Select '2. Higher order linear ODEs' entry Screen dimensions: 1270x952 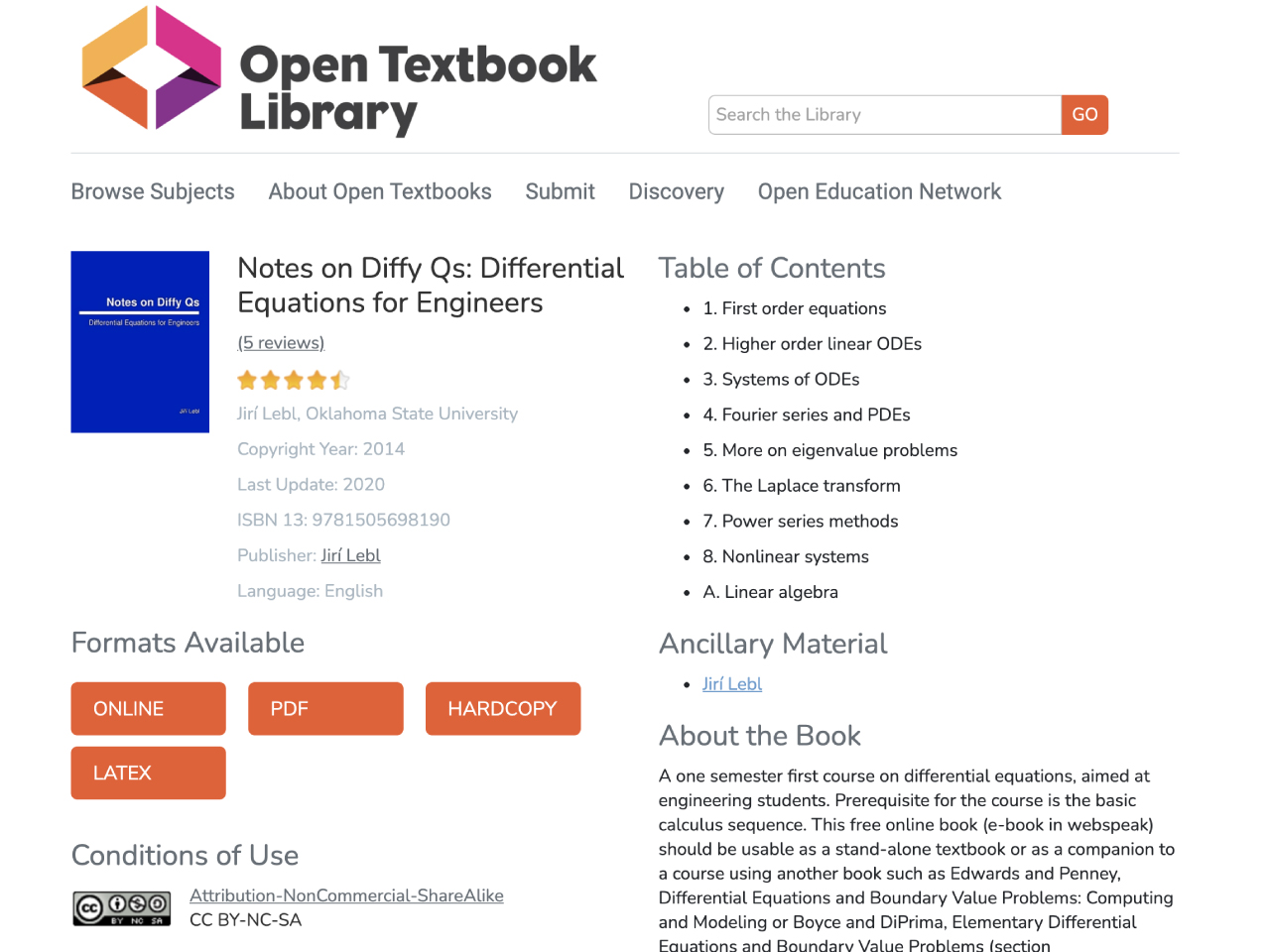(813, 344)
